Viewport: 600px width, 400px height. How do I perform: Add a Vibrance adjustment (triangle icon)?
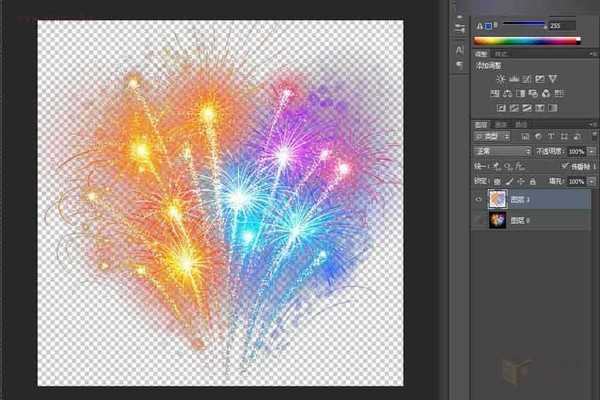click(553, 78)
